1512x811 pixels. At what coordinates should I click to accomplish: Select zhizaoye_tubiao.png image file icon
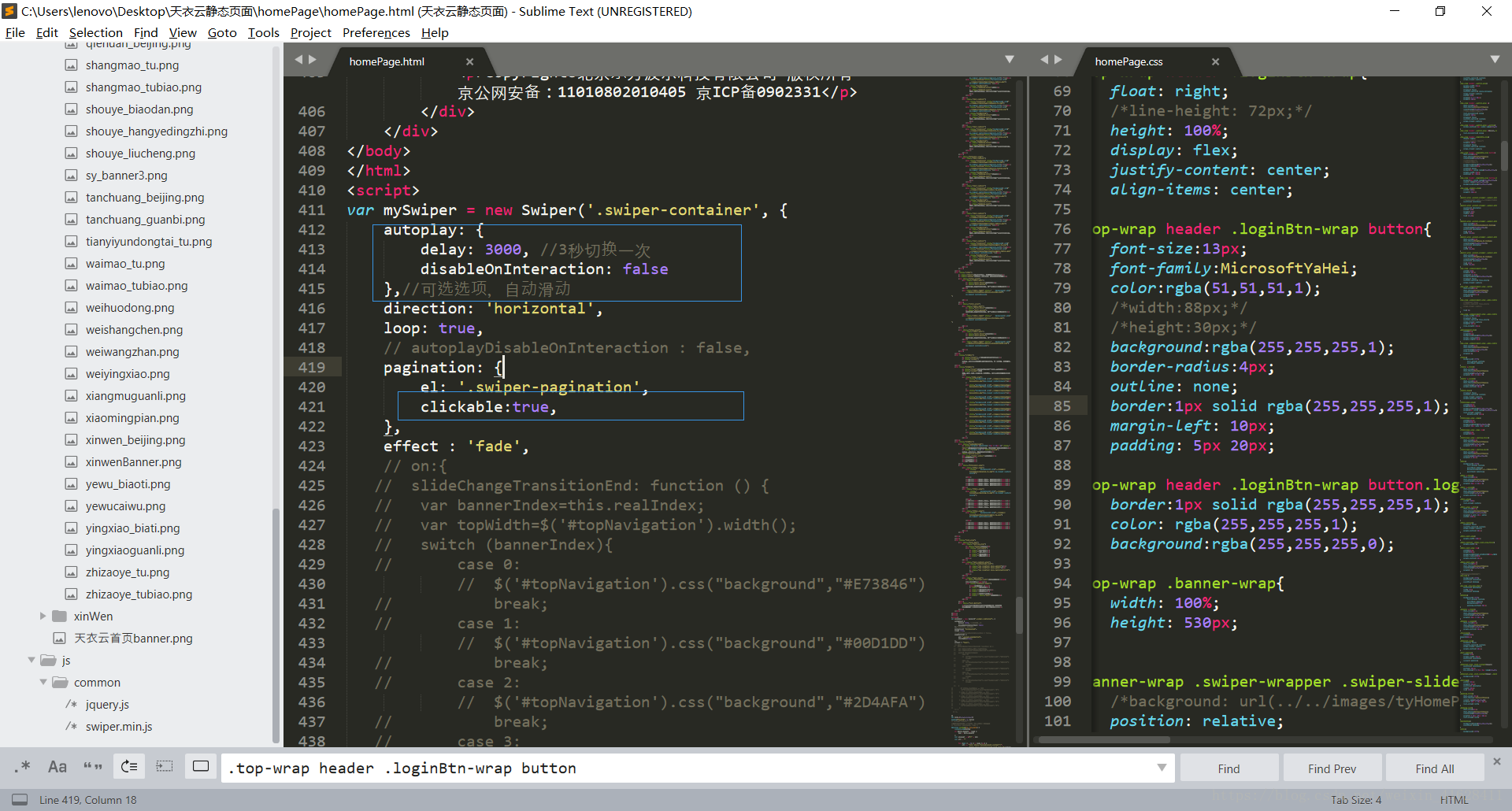point(71,594)
